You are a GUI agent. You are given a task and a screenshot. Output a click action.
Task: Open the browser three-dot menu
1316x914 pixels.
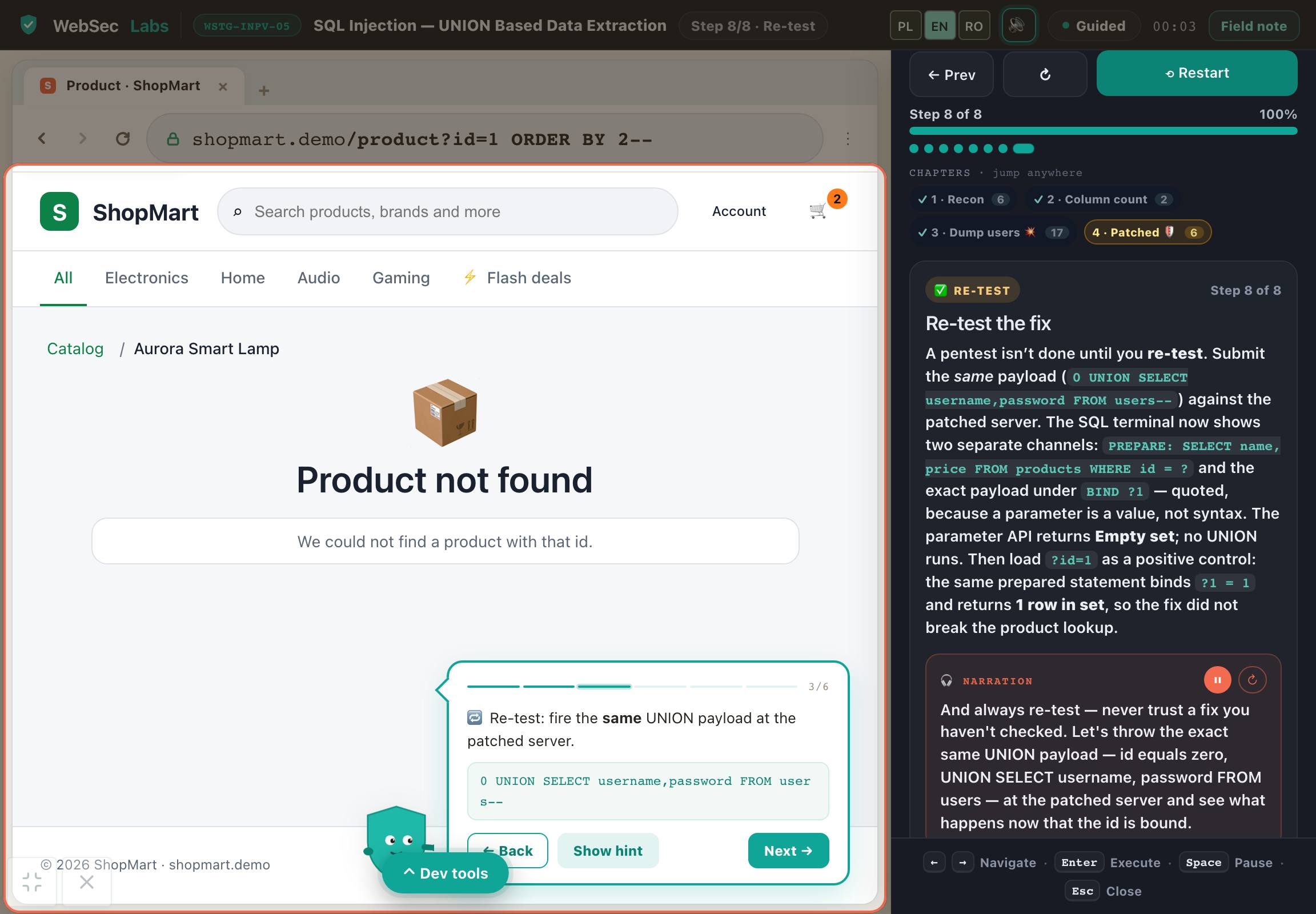(x=848, y=139)
